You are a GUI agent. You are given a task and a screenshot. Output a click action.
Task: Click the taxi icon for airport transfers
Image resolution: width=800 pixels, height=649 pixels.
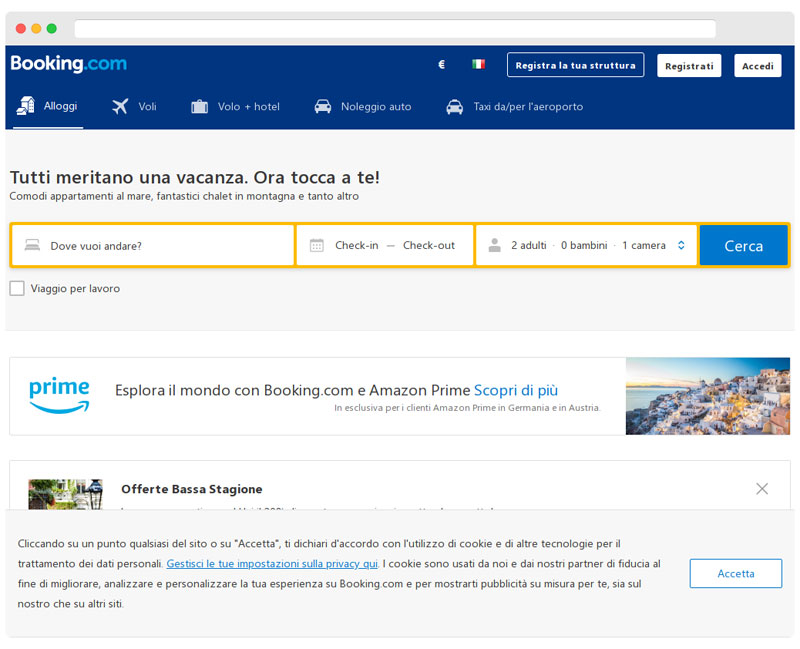coord(455,107)
